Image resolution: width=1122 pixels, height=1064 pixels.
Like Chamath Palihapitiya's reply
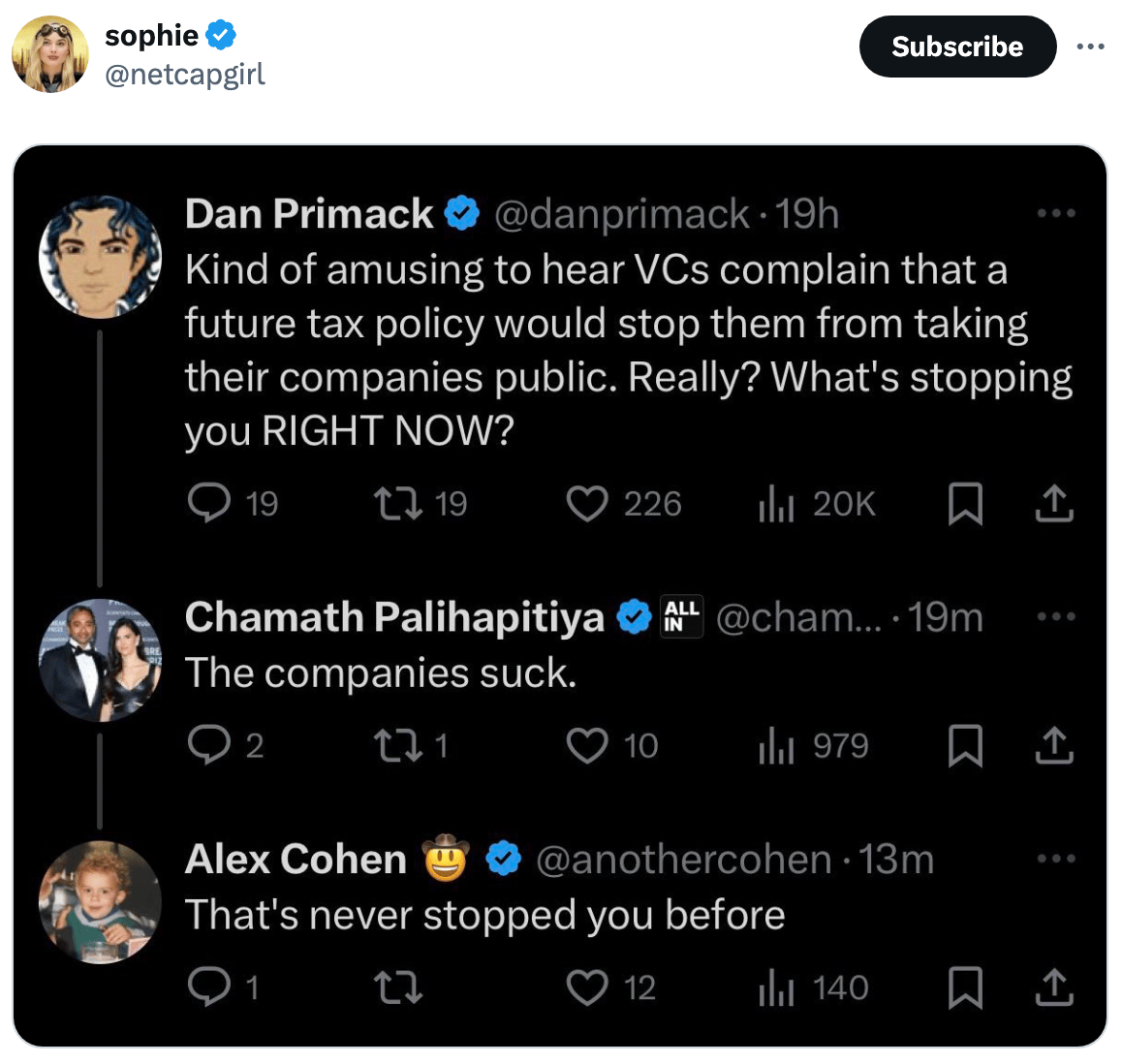[x=587, y=746]
